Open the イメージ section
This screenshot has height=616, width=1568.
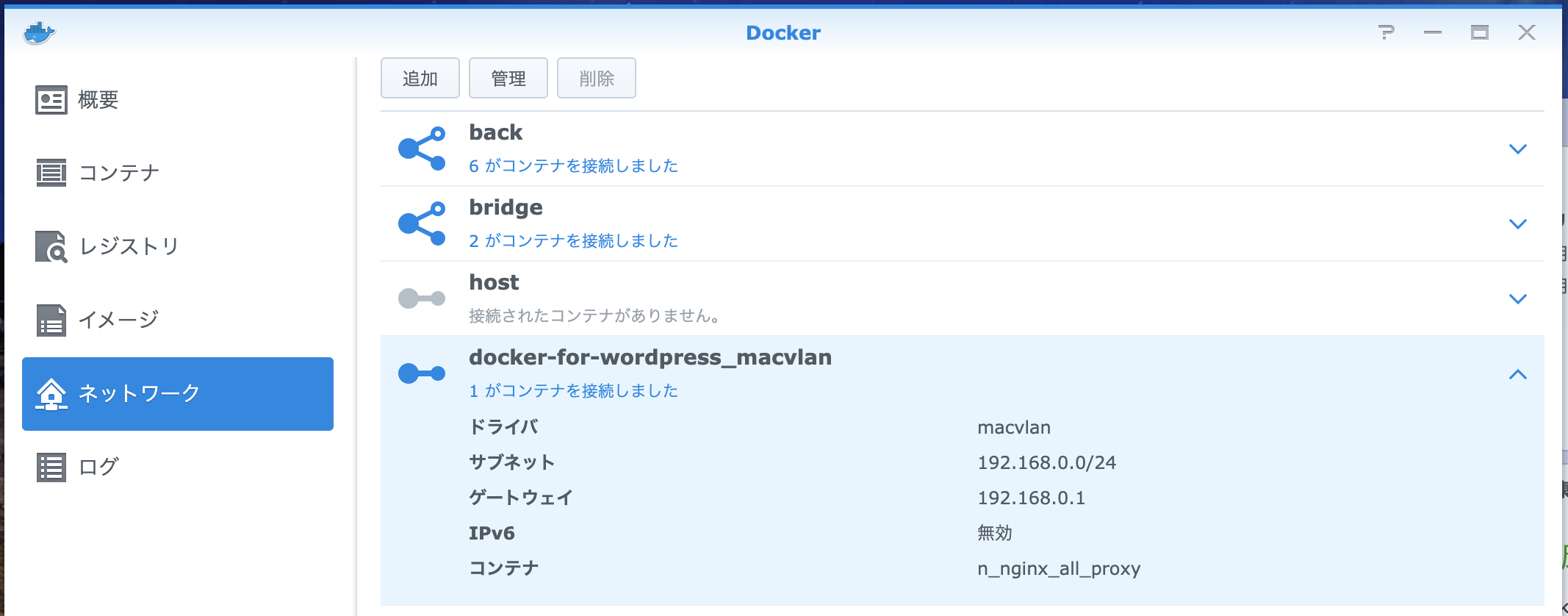point(178,320)
